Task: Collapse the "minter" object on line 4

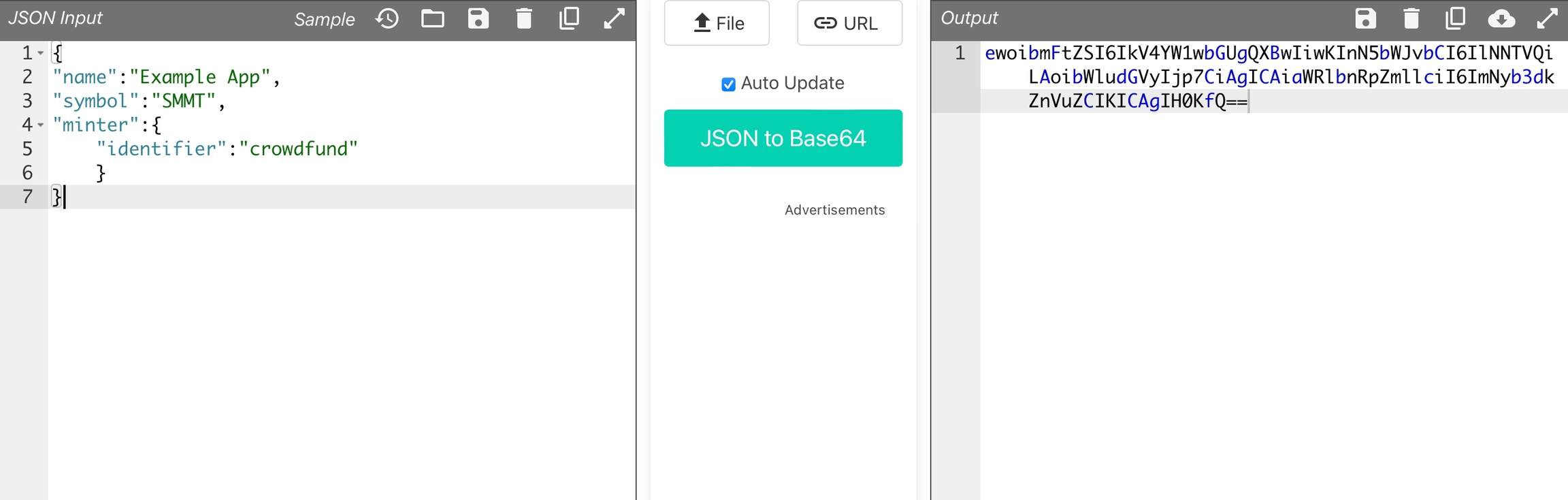Action: point(41,125)
